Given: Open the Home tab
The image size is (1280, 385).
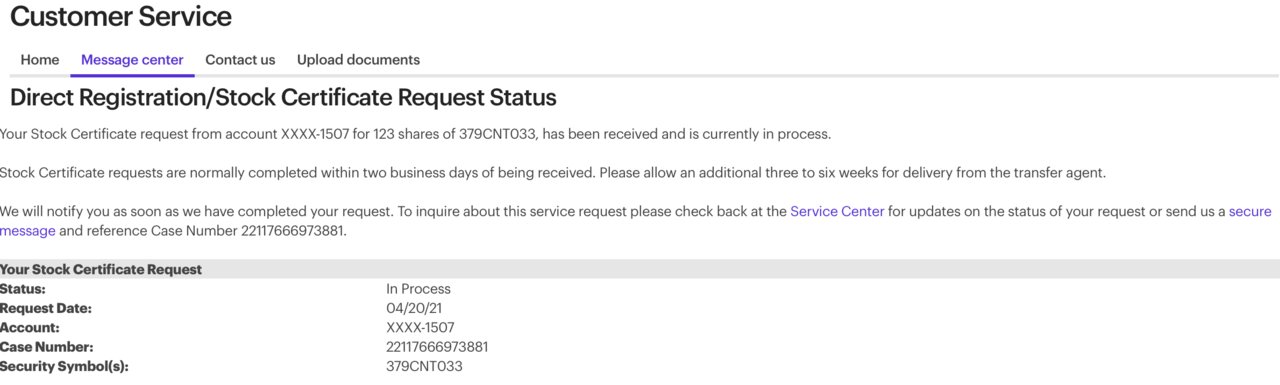Looking at the screenshot, I should [40, 60].
